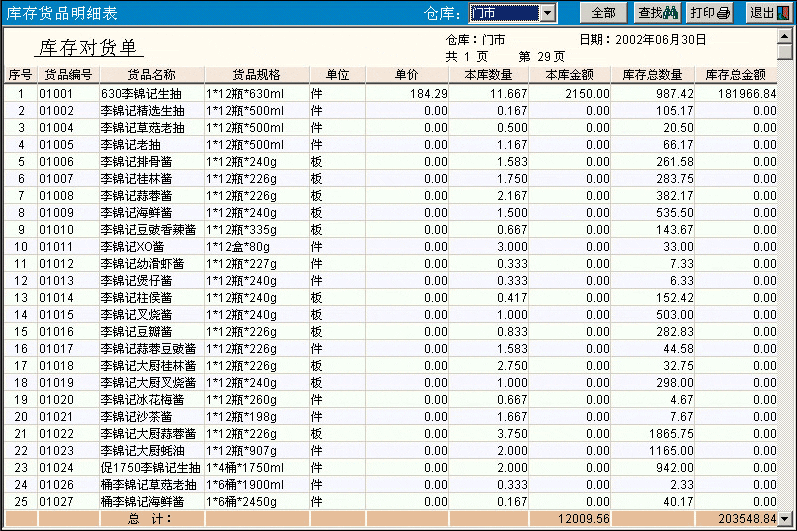Screen dimensions: 797x531
Task: Select the 李锦记桂林酱 cell in row 6
Action: (136, 179)
